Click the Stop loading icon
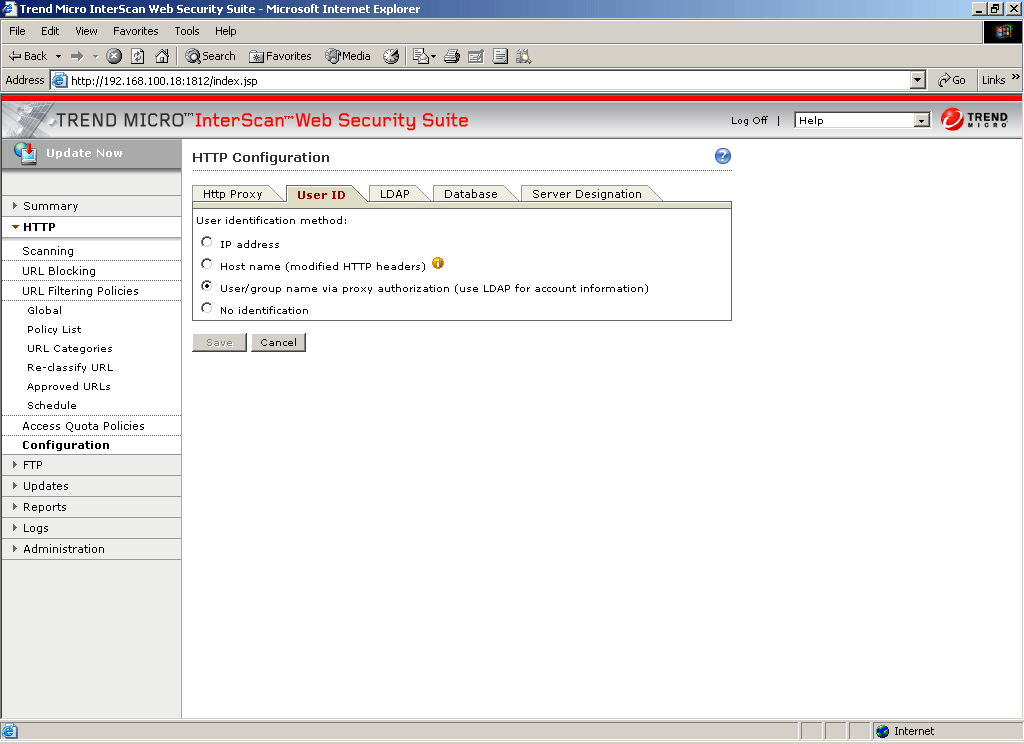 tap(114, 56)
